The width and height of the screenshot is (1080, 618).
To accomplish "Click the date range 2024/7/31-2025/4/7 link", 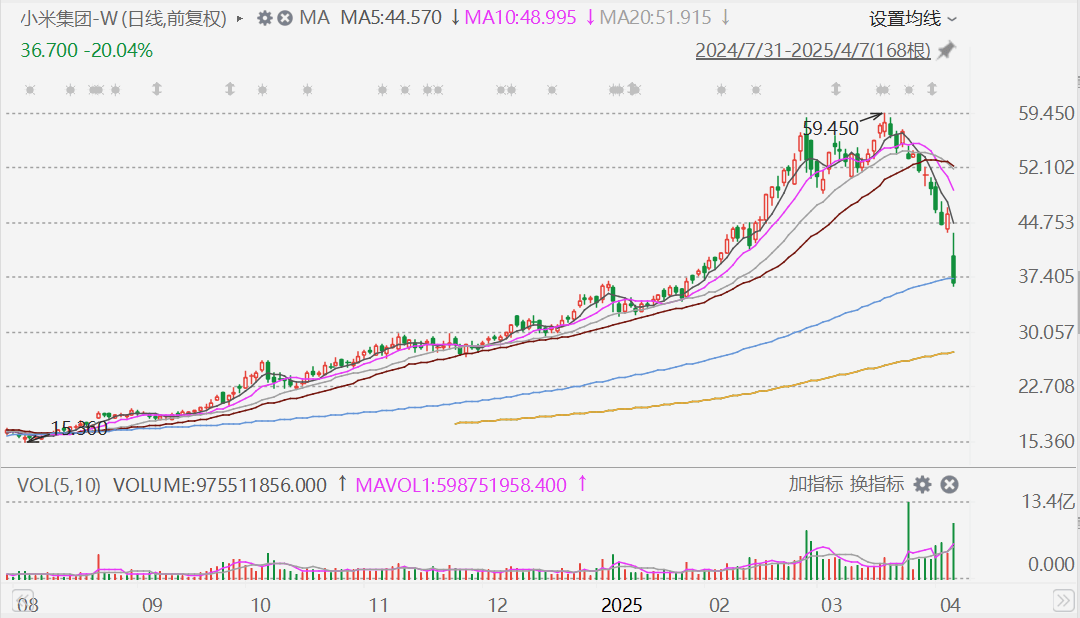I will [x=813, y=51].
